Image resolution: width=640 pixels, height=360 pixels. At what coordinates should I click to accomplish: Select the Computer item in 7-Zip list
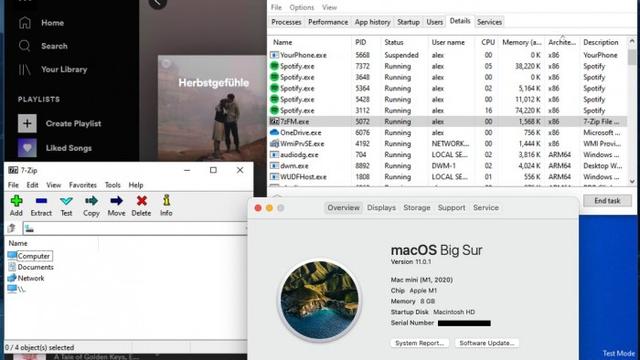click(30, 256)
